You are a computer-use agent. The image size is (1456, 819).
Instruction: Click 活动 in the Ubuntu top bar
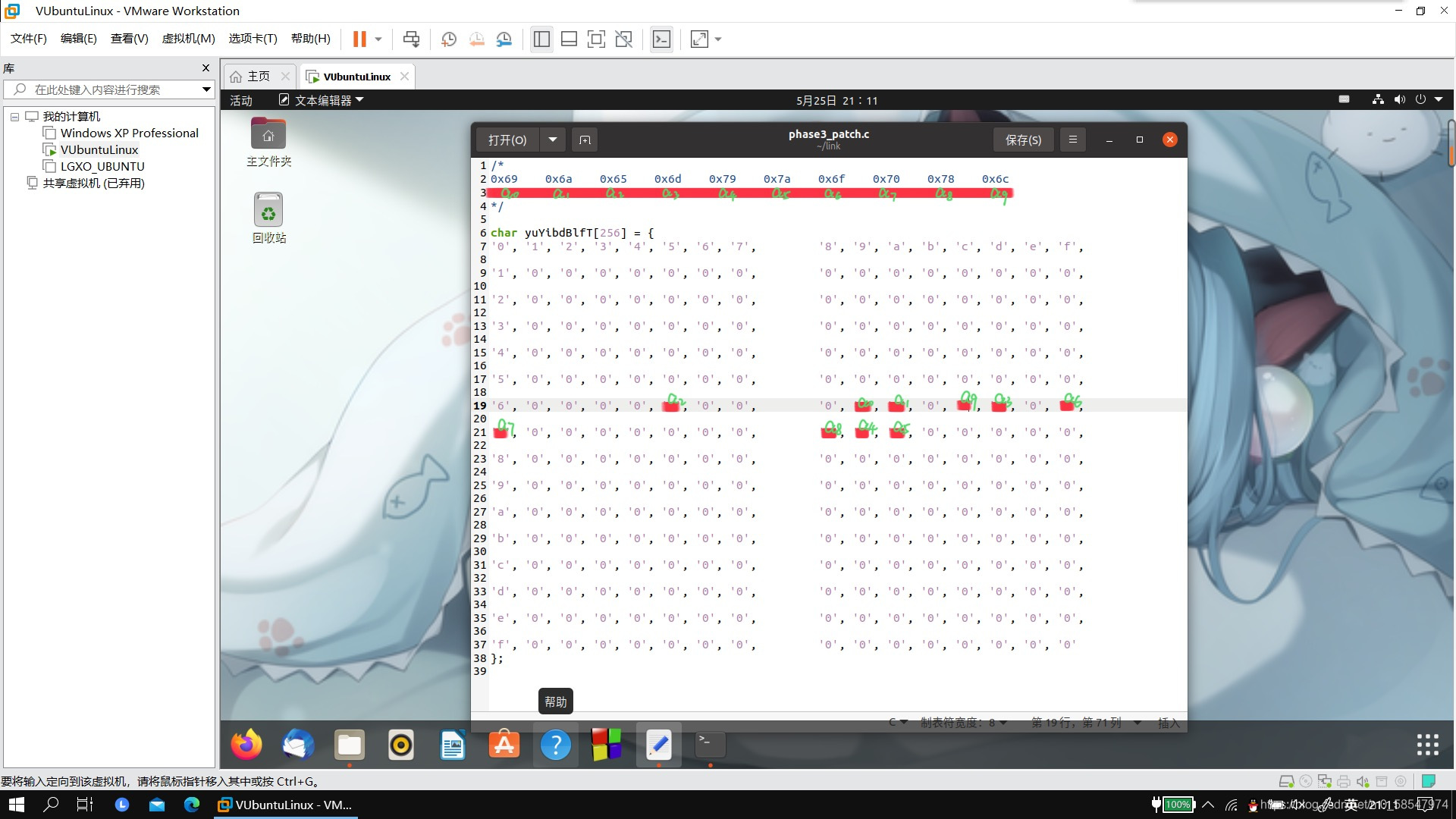[x=241, y=100]
